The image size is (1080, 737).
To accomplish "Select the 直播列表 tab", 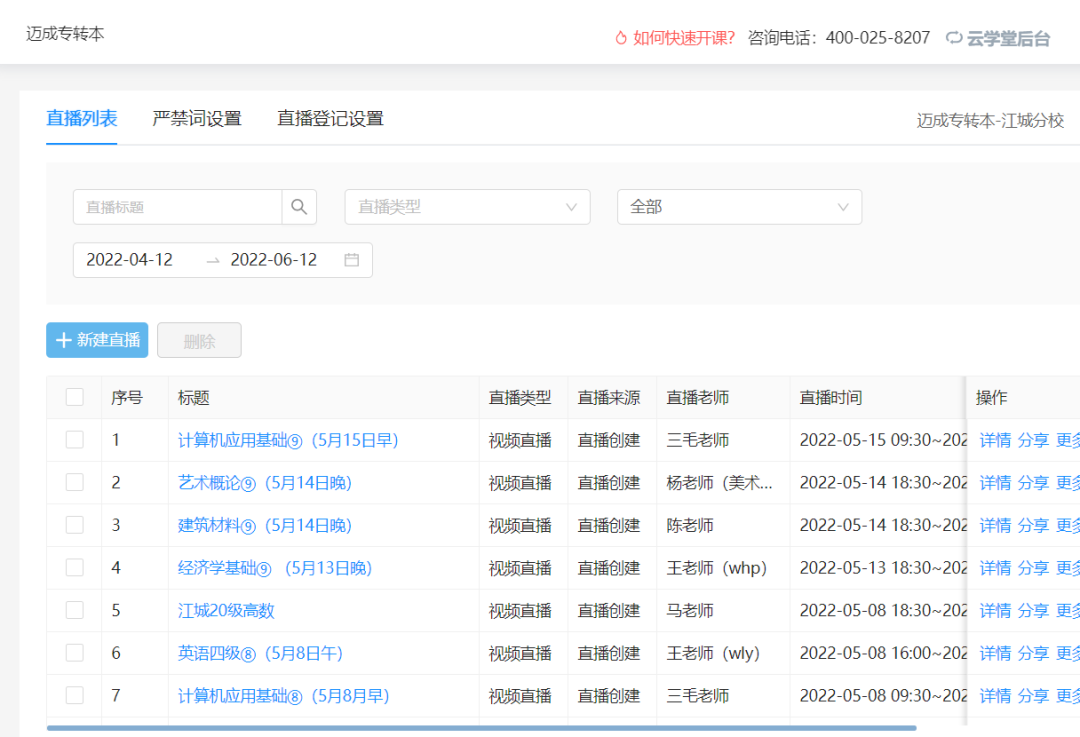I will click(x=81, y=118).
